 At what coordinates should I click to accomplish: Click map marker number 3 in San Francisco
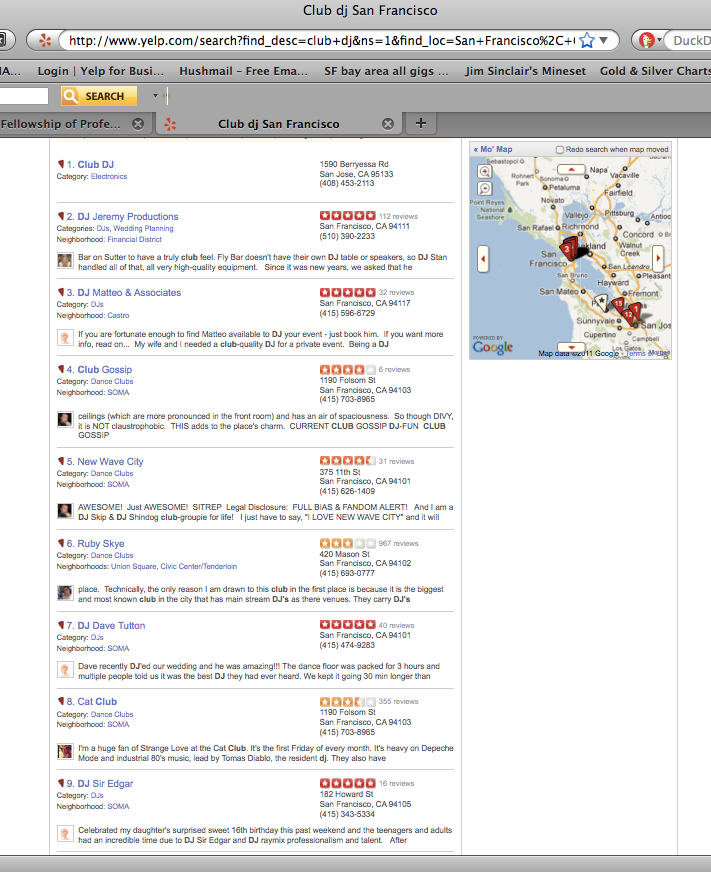(567, 249)
